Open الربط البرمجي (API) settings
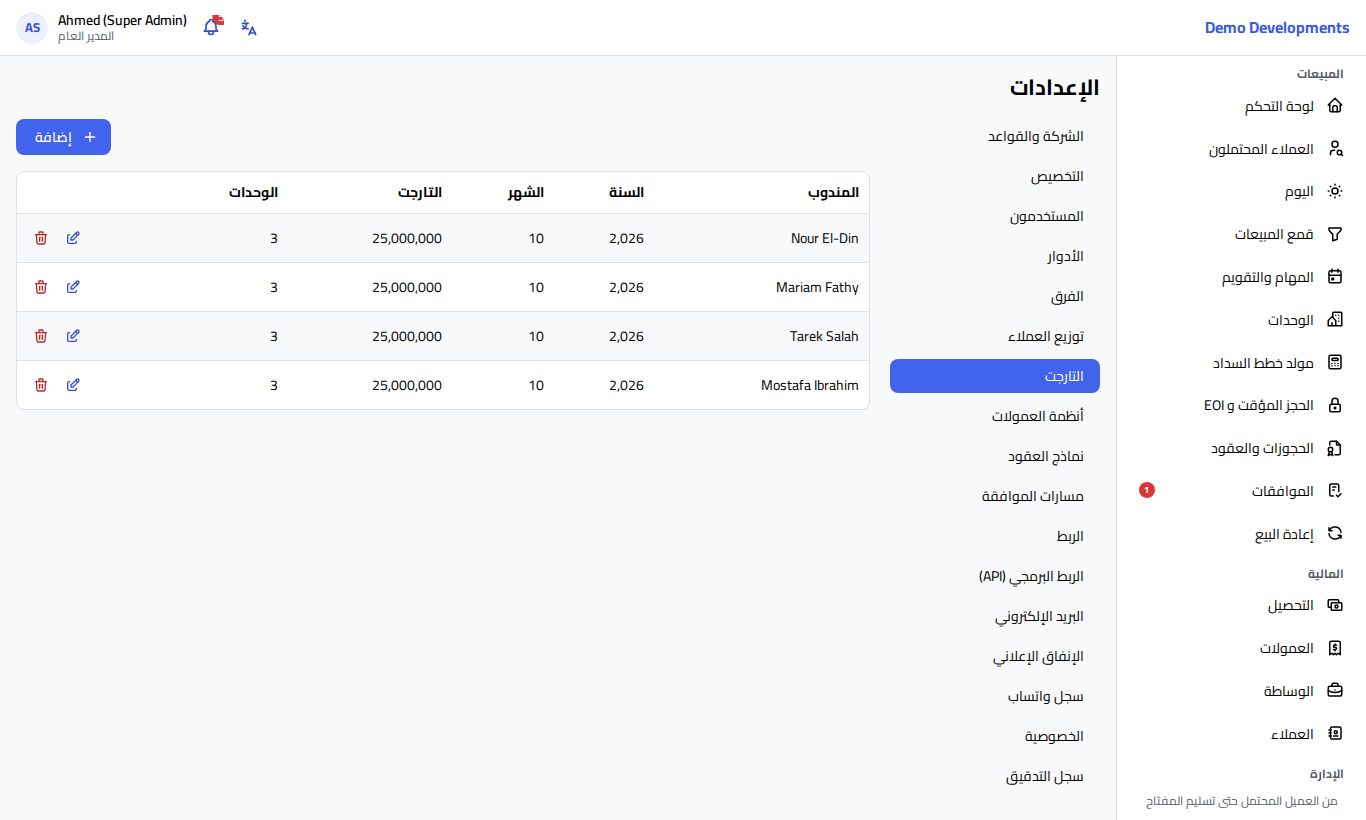This screenshot has width=1366, height=820. (995, 576)
